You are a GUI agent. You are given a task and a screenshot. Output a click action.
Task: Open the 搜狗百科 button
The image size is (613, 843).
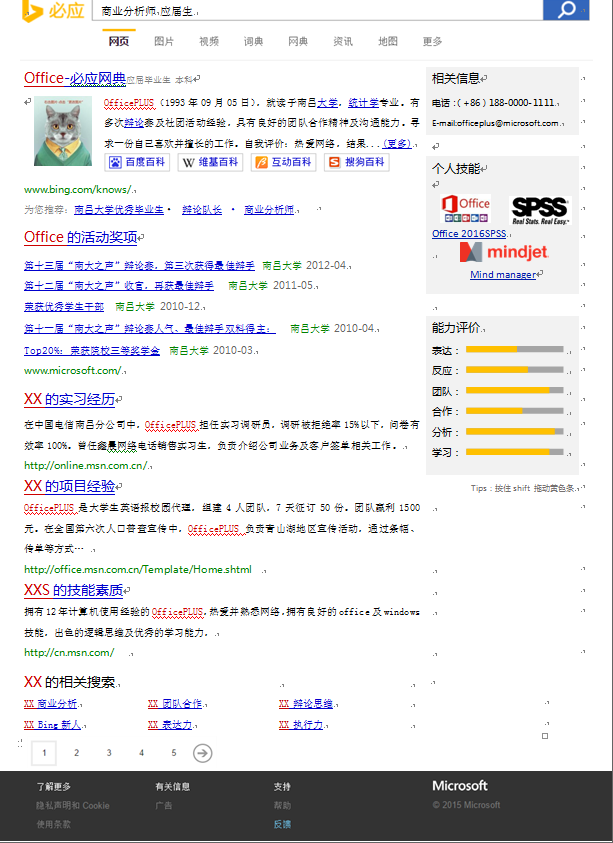357,162
